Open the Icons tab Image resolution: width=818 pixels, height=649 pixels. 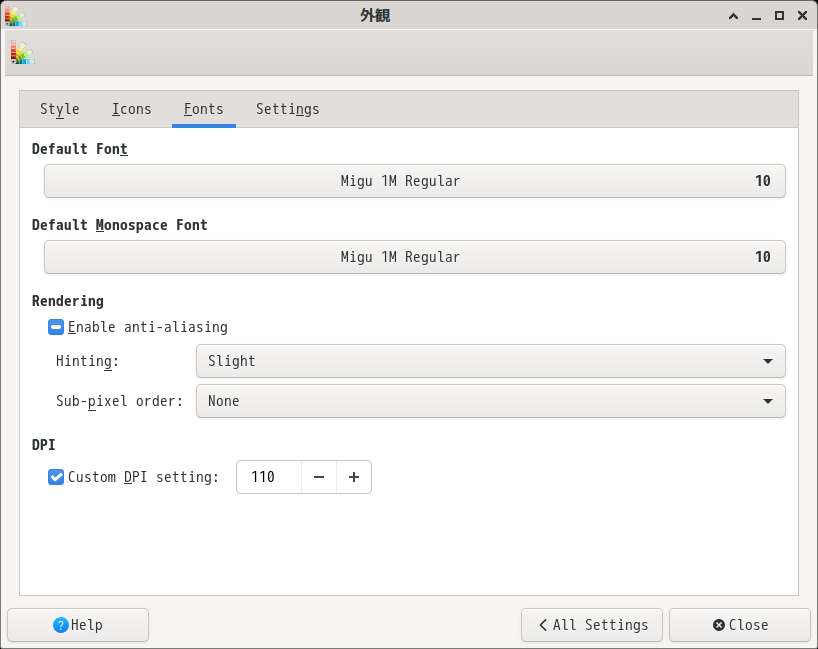[131, 109]
